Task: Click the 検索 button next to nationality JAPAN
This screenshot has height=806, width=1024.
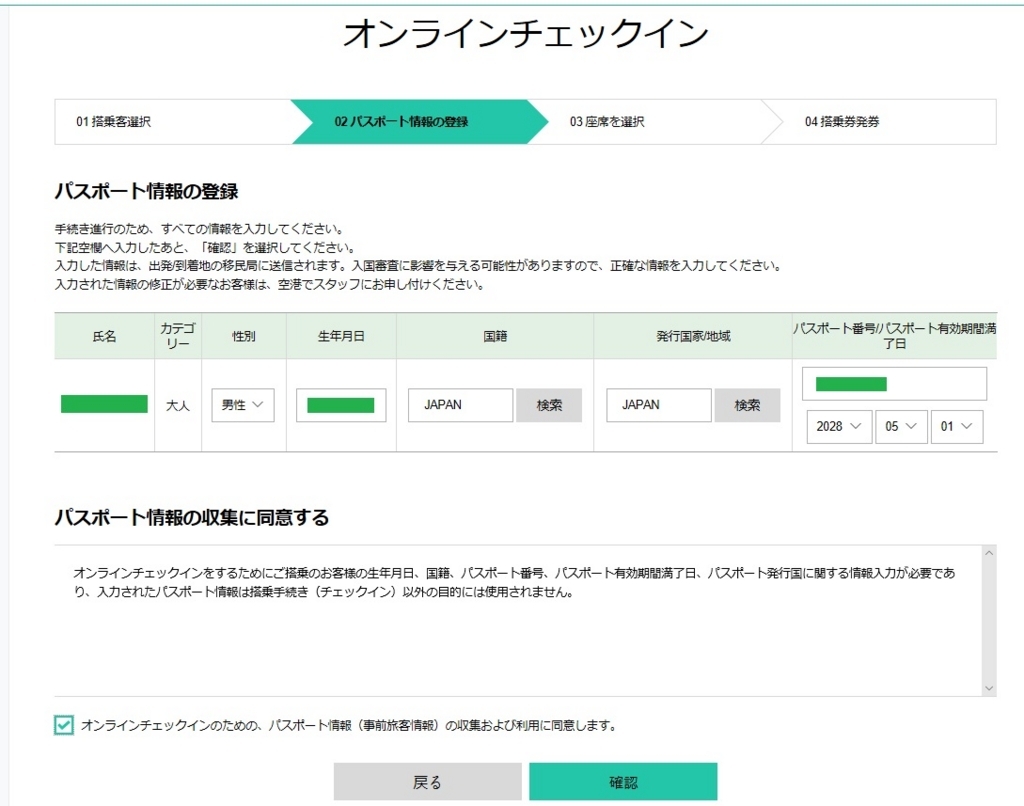Action: (x=549, y=404)
